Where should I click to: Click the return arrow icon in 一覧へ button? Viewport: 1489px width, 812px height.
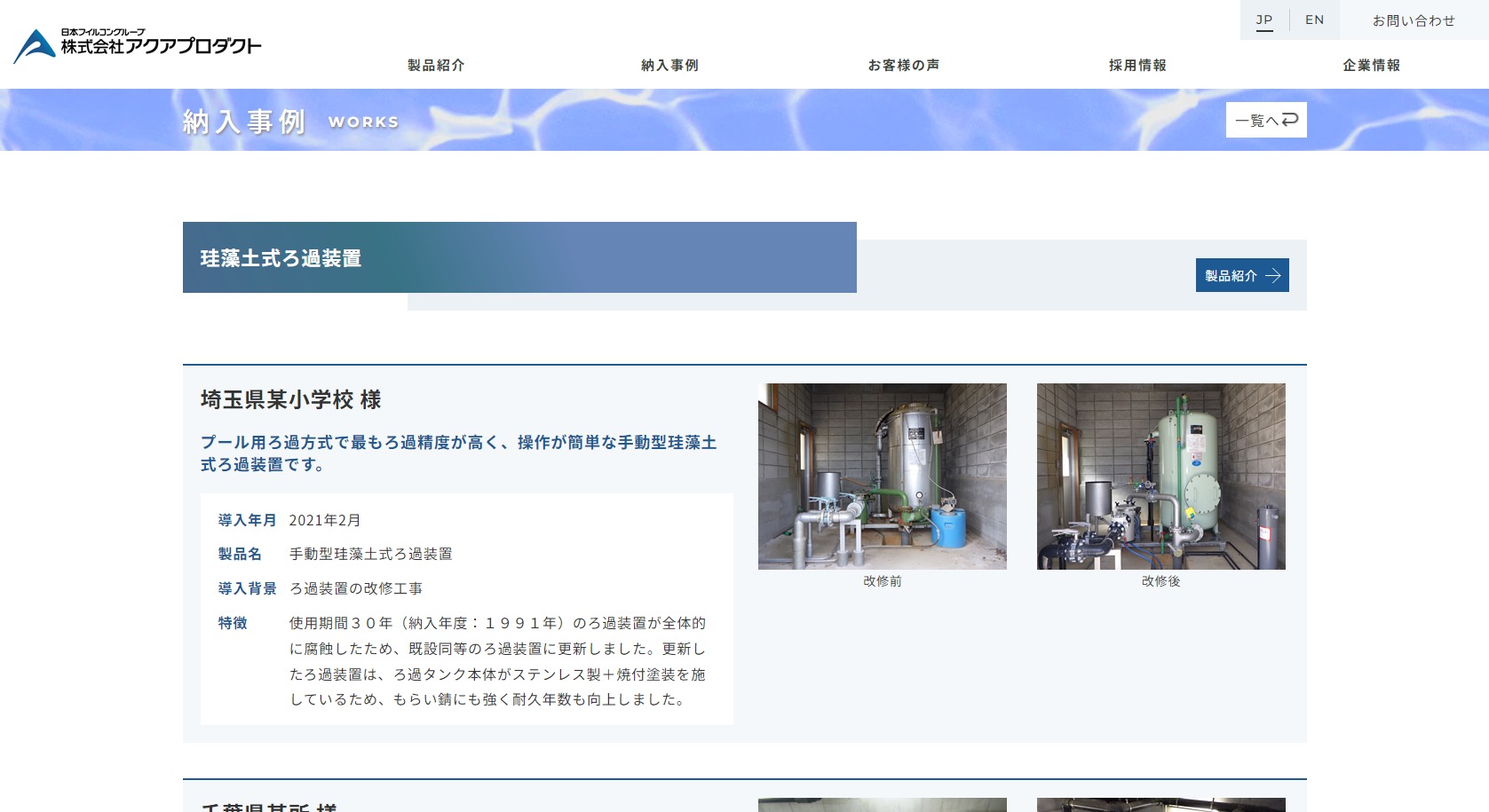pos(1290,120)
